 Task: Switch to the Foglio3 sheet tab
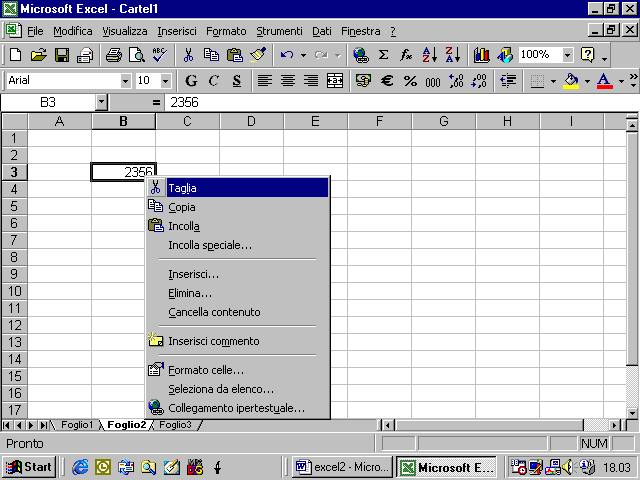pyautogui.click(x=175, y=425)
